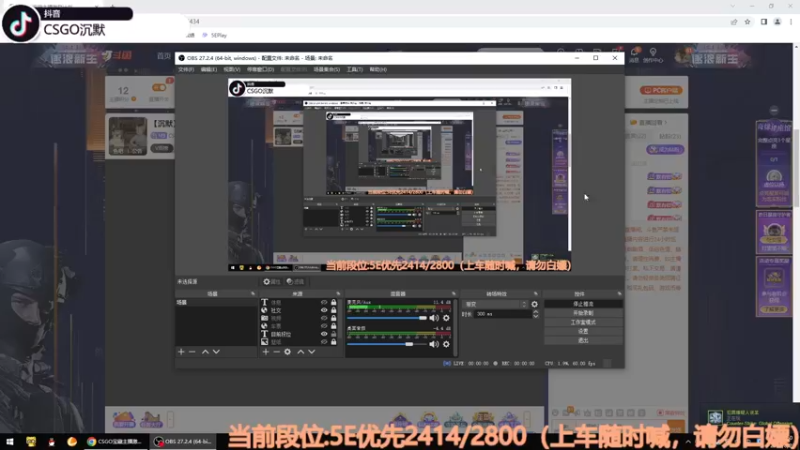Open 视图(V) menu in OBS
The width and height of the screenshot is (800, 450).
coord(232,69)
